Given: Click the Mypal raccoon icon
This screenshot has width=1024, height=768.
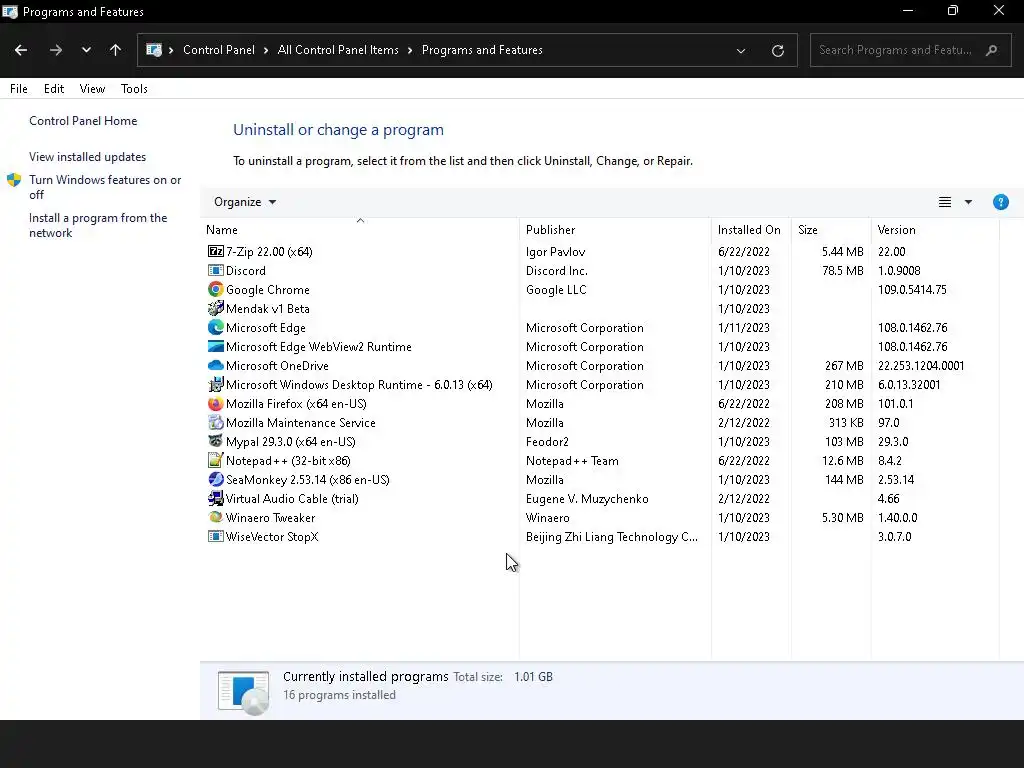Looking at the screenshot, I should (x=216, y=441).
